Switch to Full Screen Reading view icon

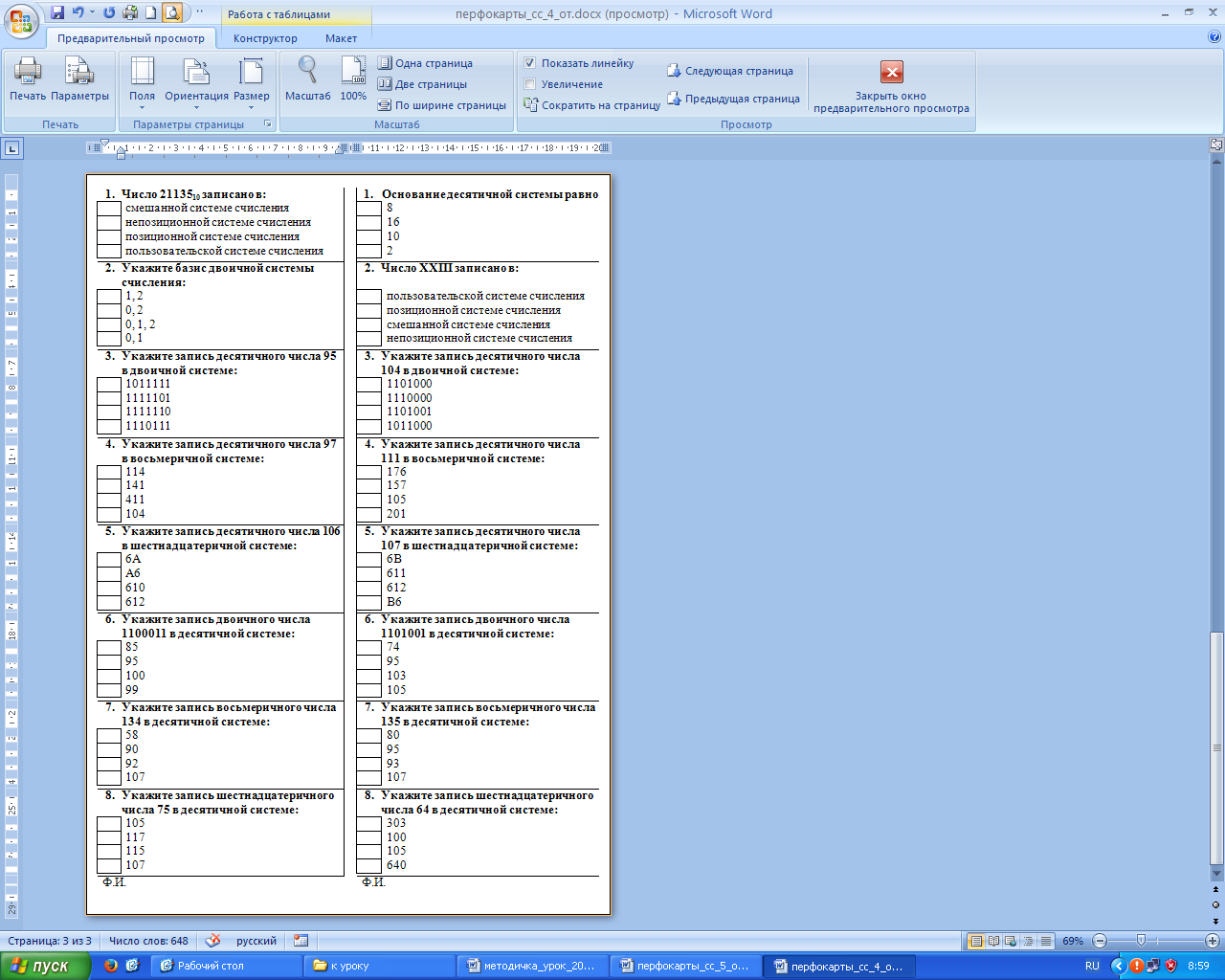993,941
